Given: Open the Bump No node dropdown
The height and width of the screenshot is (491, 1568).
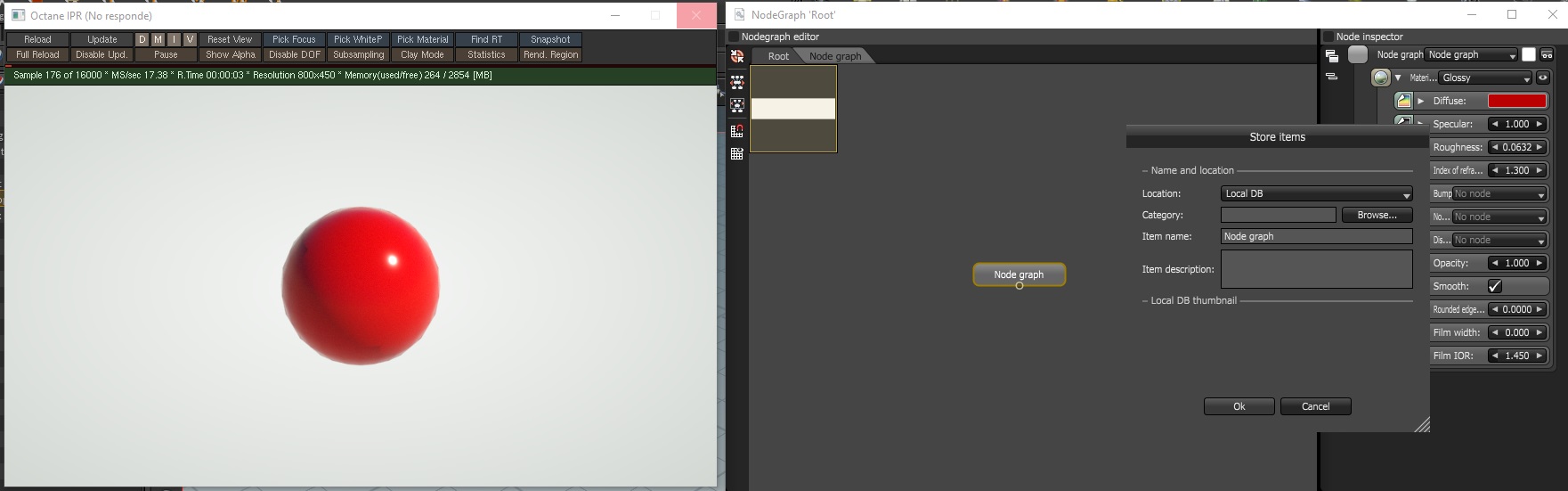Looking at the screenshot, I should [x=1499, y=193].
